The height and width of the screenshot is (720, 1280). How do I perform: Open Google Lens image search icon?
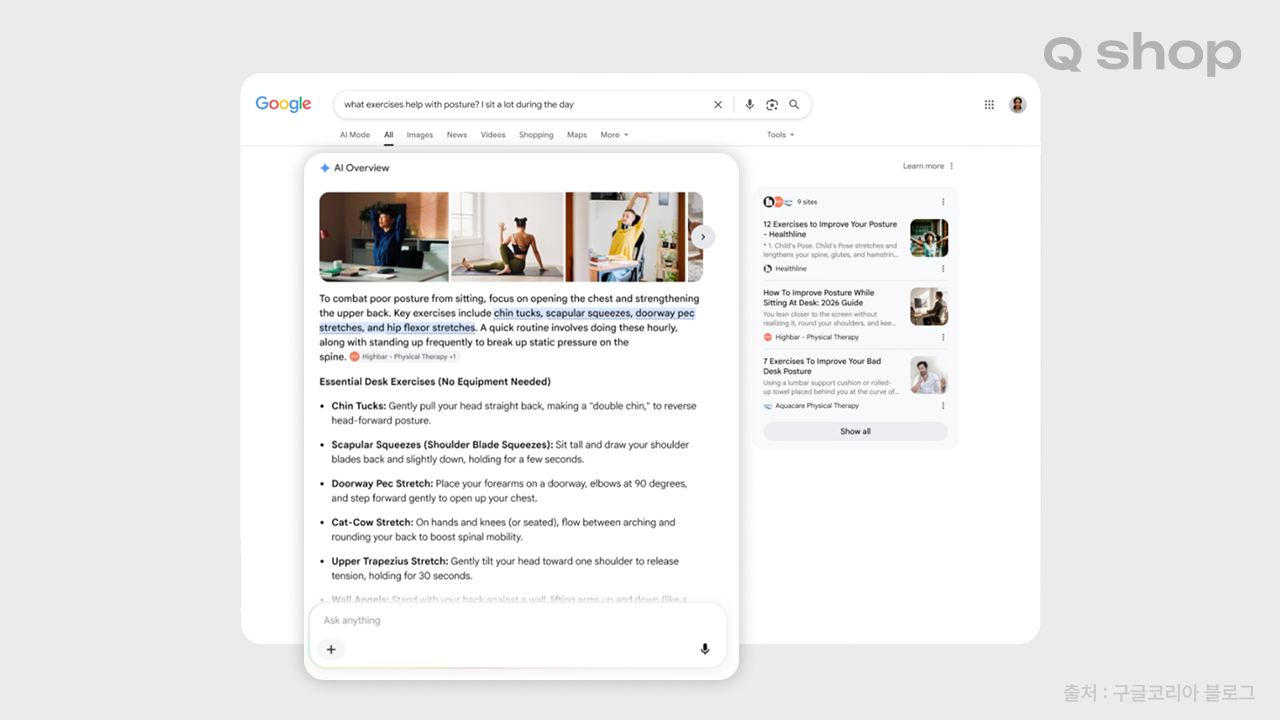click(x=772, y=105)
